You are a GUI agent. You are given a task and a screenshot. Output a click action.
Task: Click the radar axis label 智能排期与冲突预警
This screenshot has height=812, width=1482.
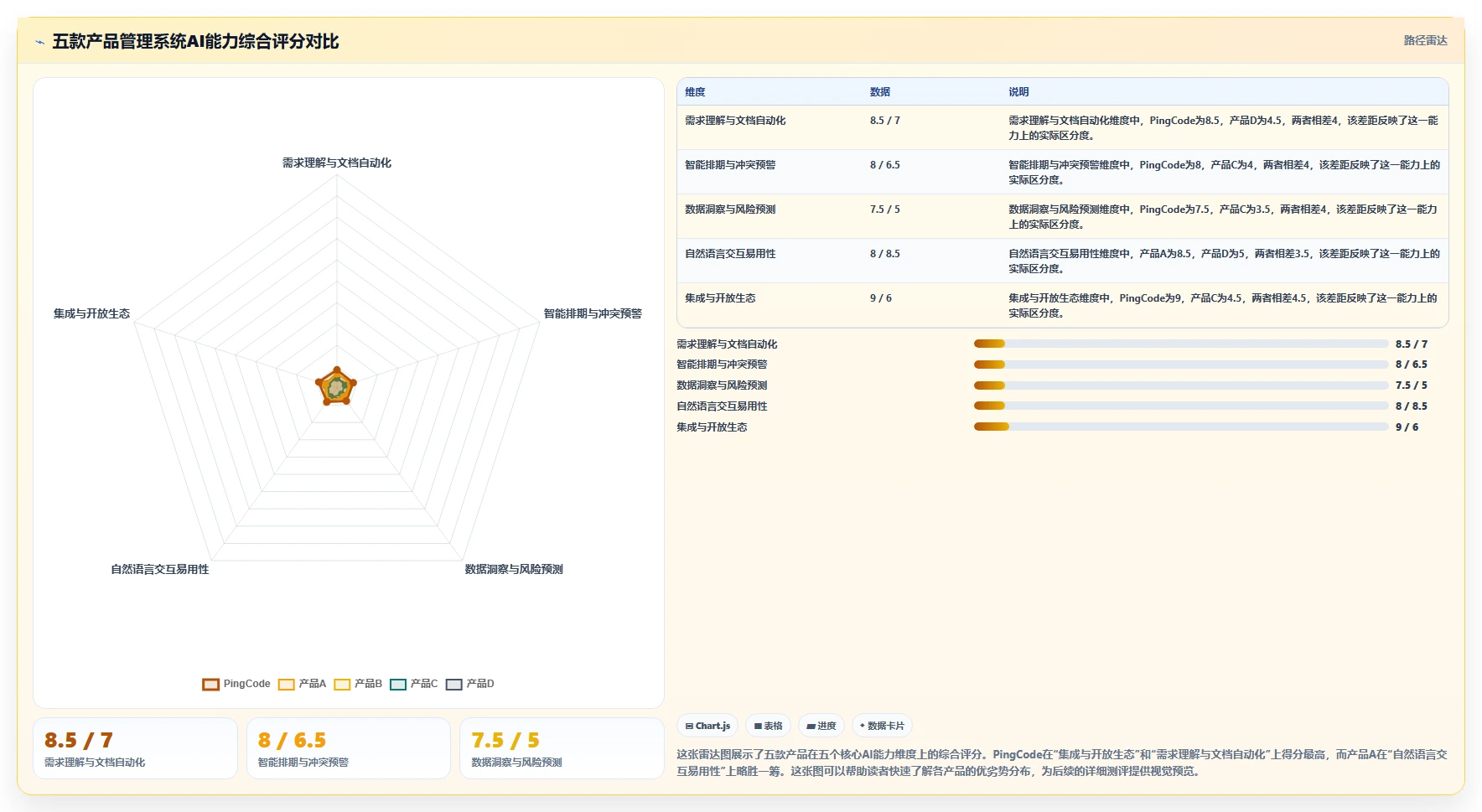[593, 313]
